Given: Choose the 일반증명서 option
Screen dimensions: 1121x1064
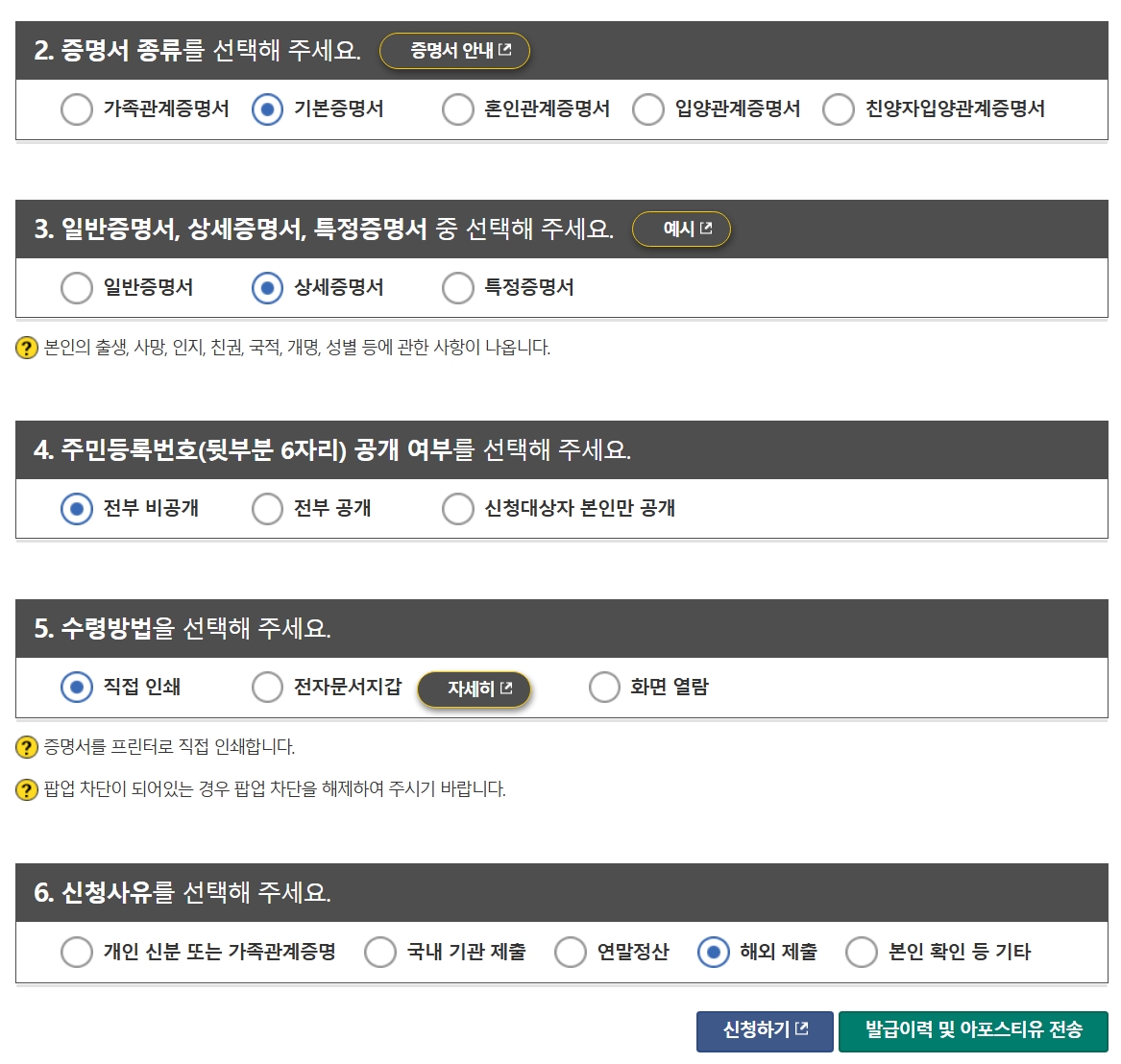Looking at the screenshot, I should 77,288.
